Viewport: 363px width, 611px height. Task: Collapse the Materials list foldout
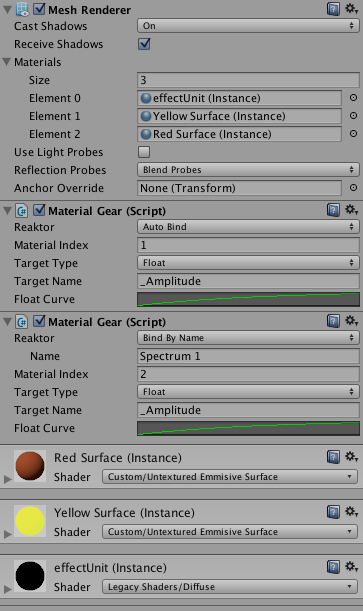pos(7,62)
